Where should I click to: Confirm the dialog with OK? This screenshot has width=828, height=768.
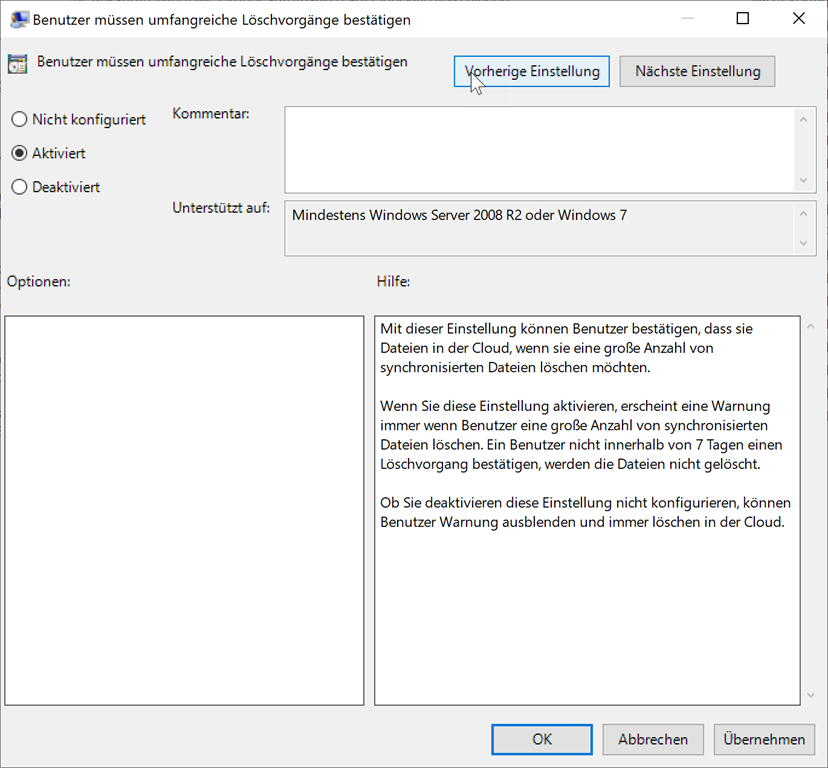[542, 740]
